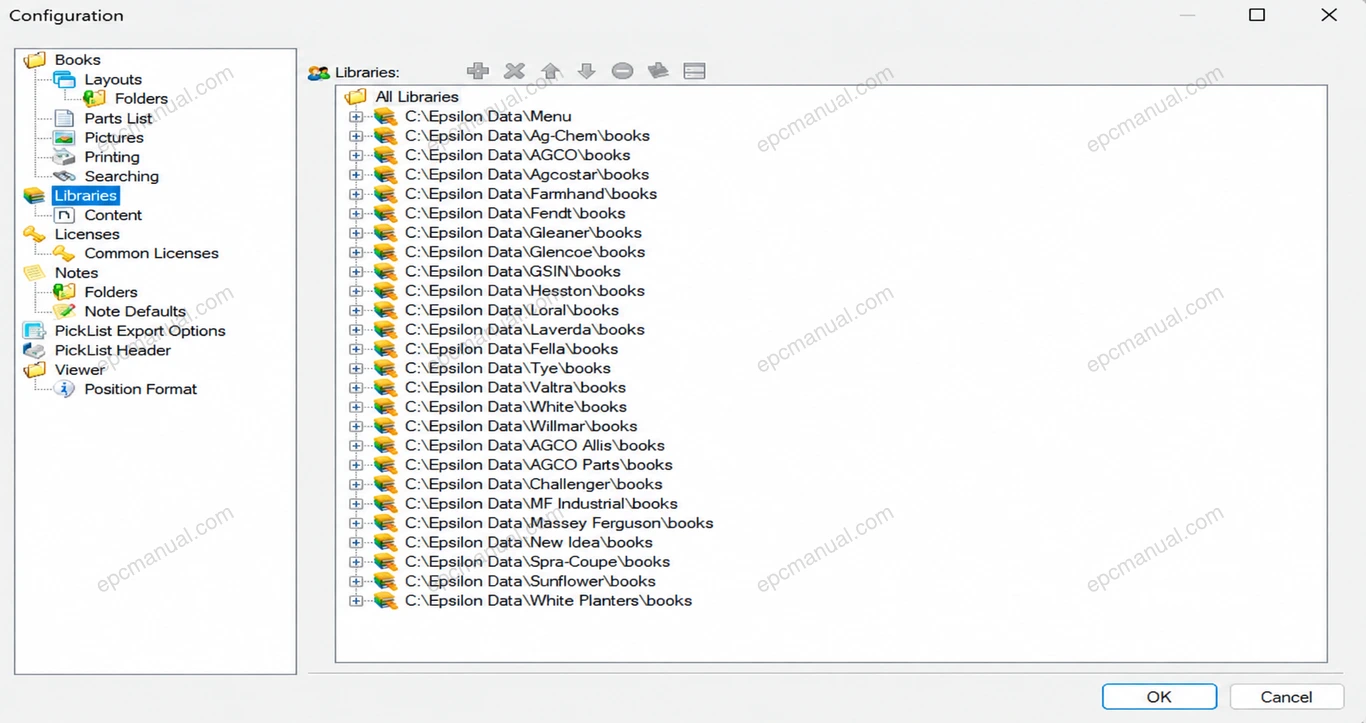
Task: Open the PickList Header settings
Action: 112,350
